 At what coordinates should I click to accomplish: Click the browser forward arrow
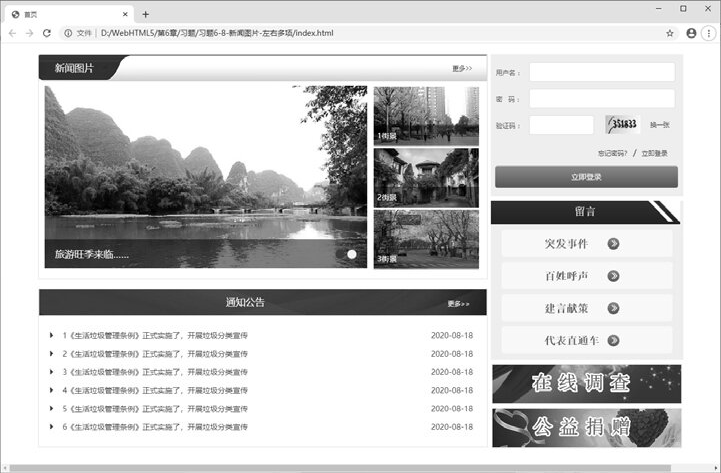click(29, 33)
